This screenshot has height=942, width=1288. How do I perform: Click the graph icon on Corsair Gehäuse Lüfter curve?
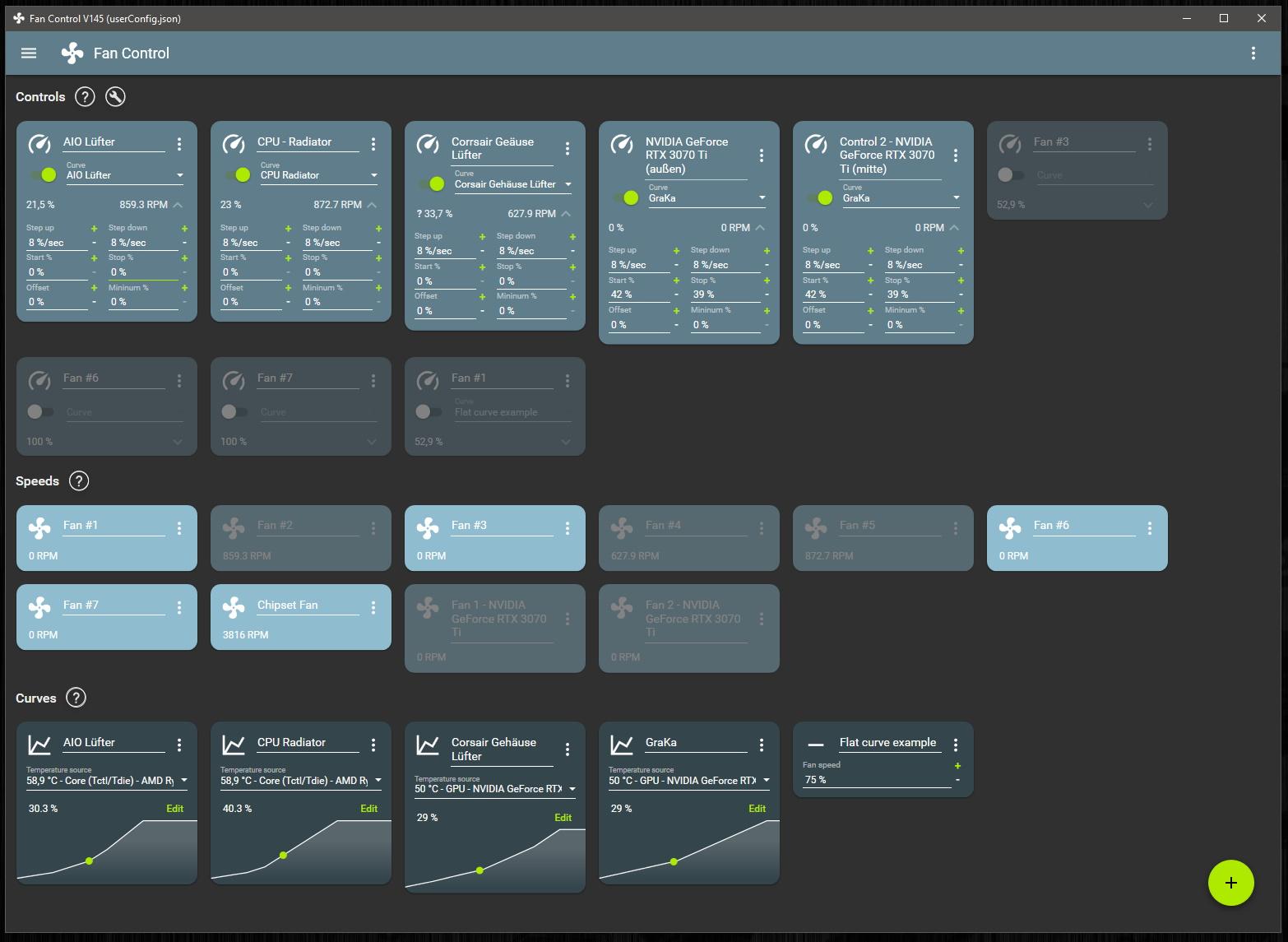(x=428, y=745)
